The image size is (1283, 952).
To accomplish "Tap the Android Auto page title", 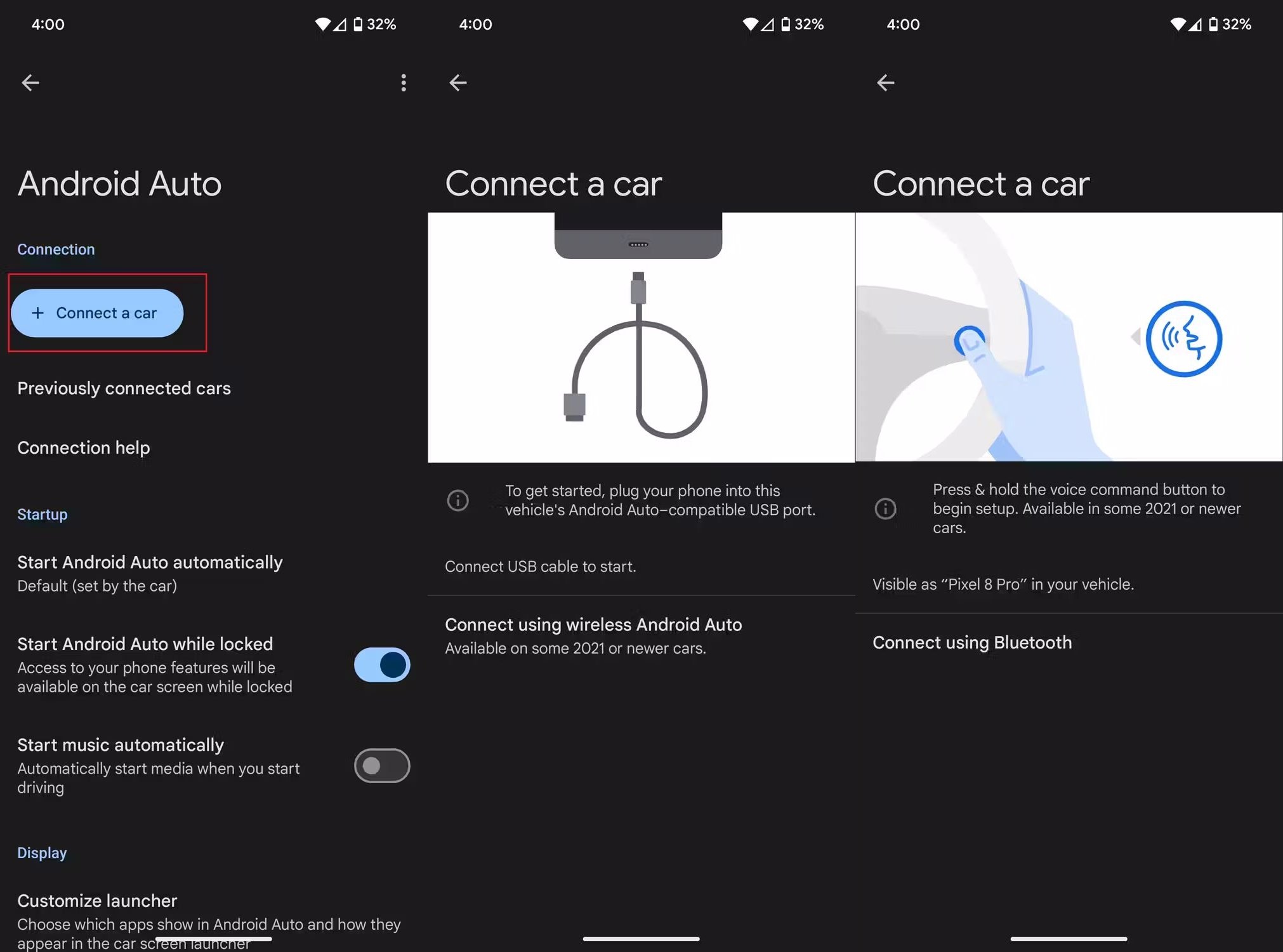I will (x=119, y=184).
